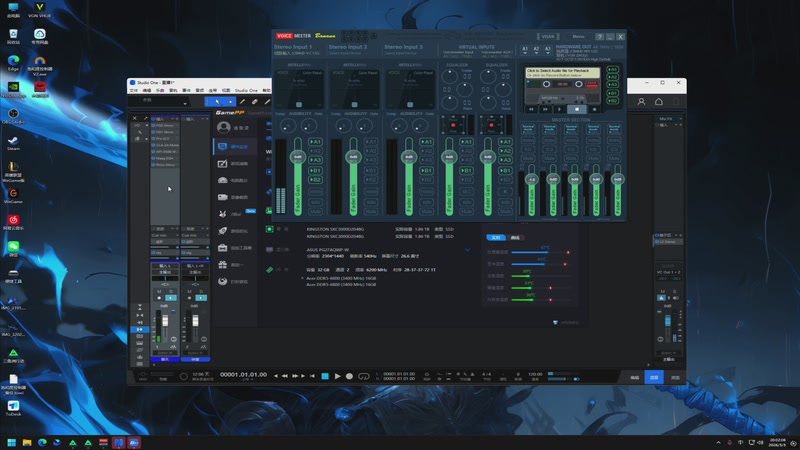Select the eraser tool in Studio One toolbar
The height and width of the screenshot is (450, 800).
click(x=255, y=102)
